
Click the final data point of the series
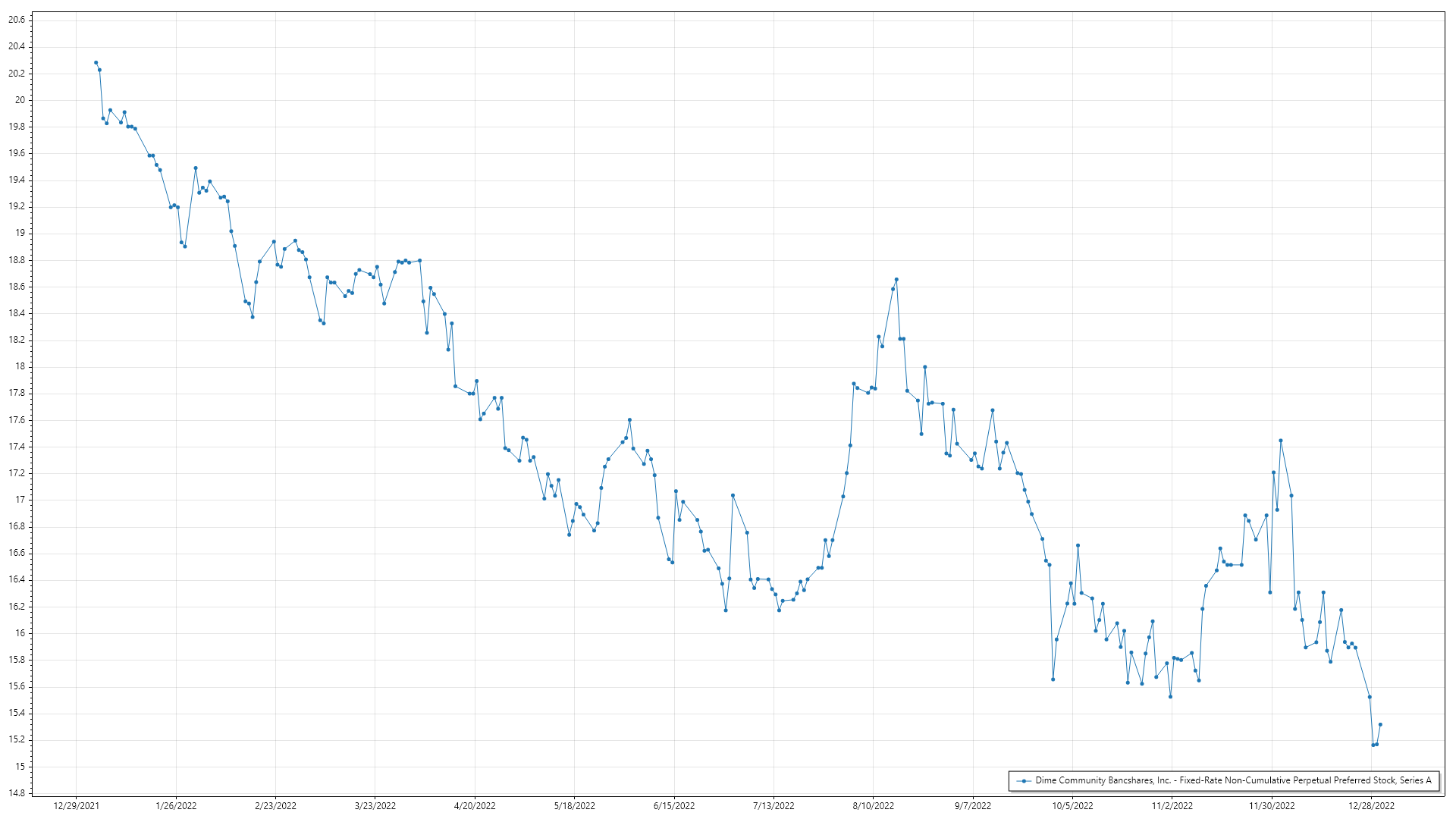pyautogui.click(x=1380, y=724)
